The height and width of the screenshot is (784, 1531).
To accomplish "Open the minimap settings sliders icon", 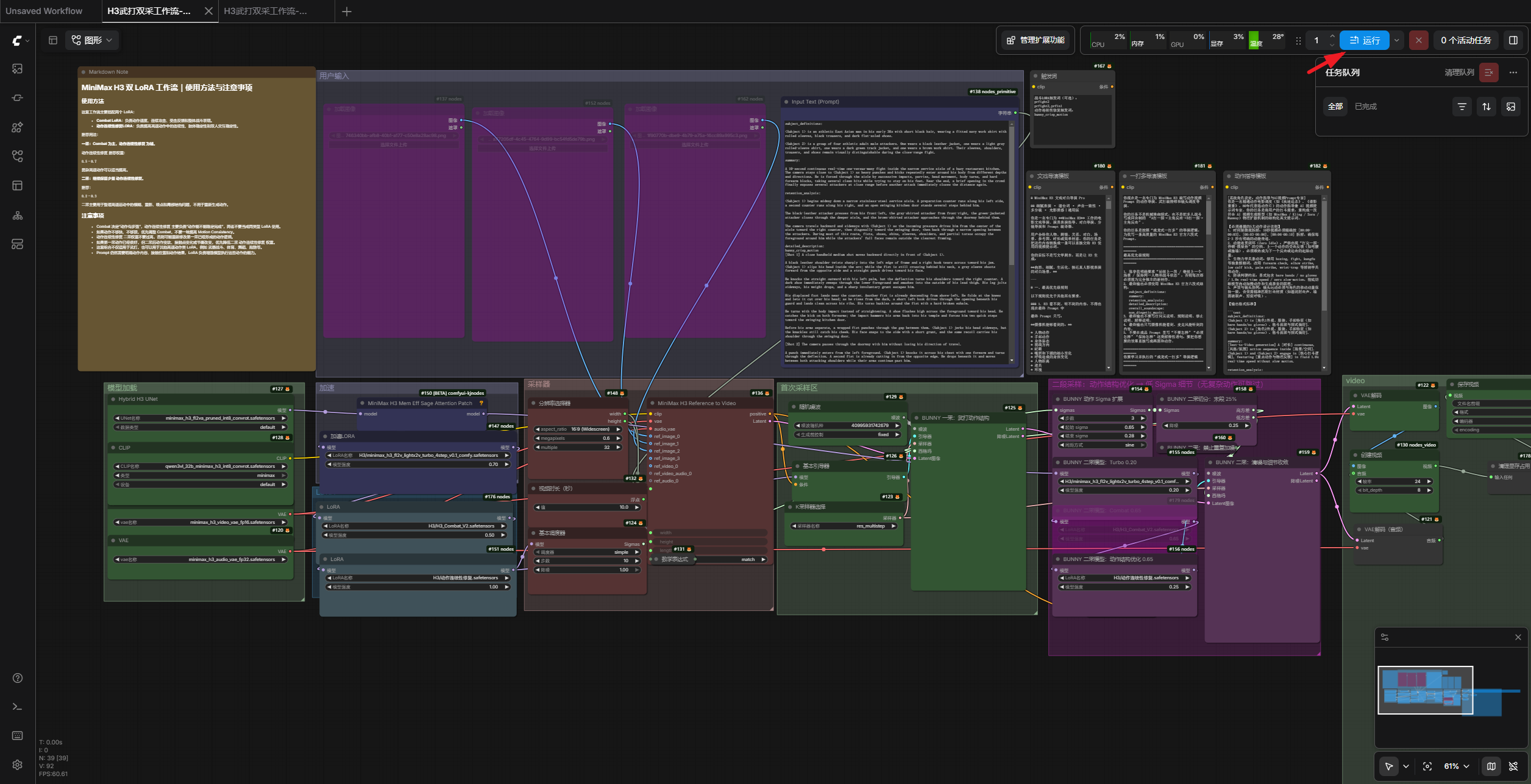I will coord(1385,637).
